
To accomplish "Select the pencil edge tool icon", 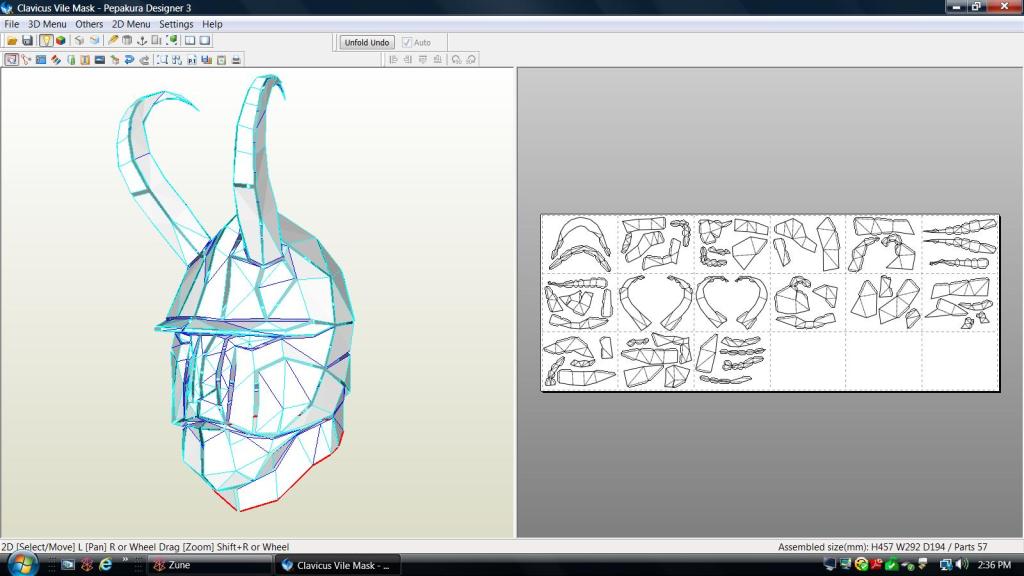I will (113, 40).
